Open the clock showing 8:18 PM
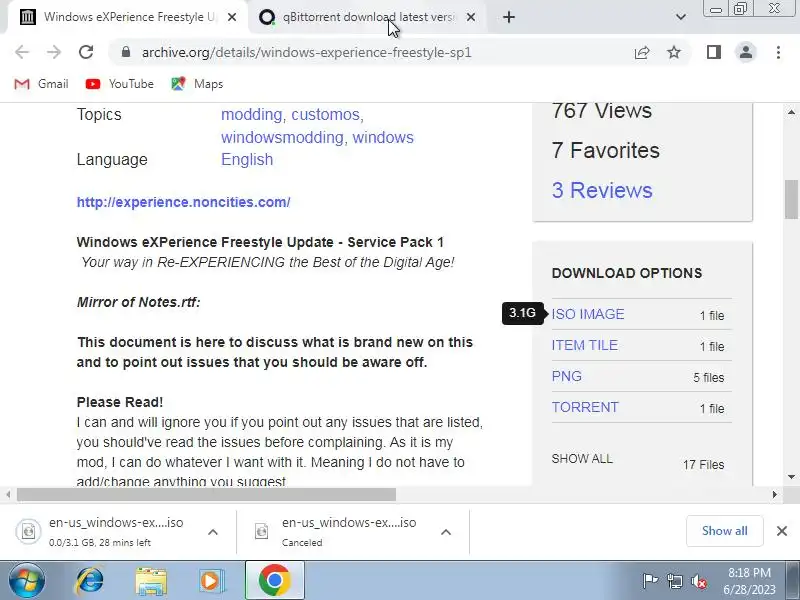 (x=749, y=581)
